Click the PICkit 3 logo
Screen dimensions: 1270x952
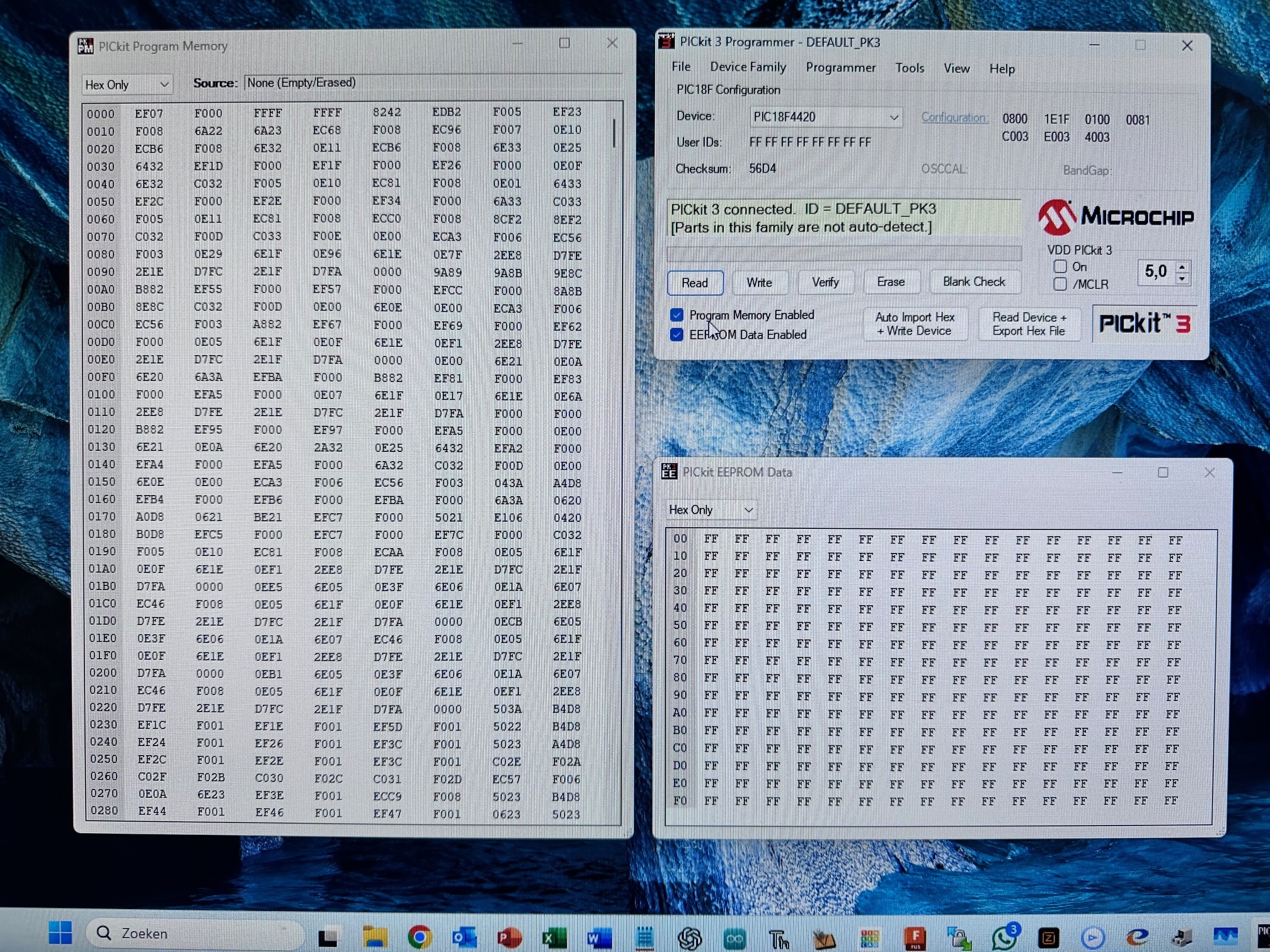1145,323
